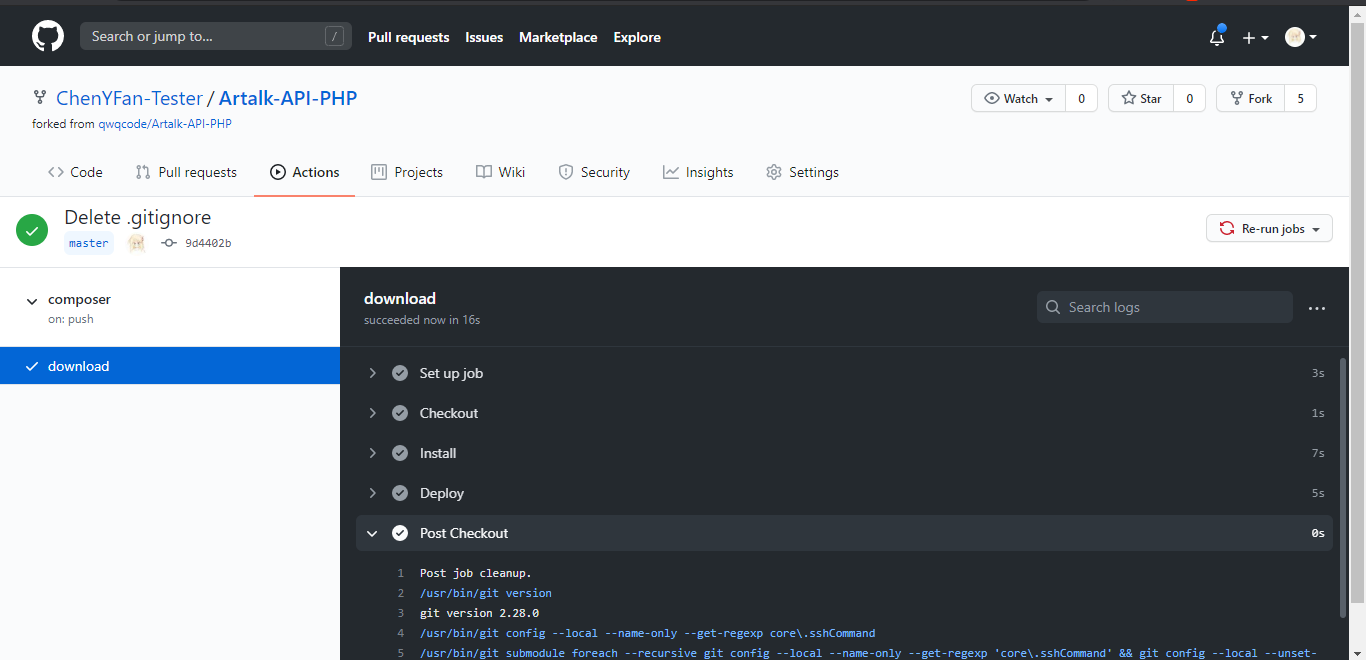Click log line number 3
1366x660 pixels.
pyautogui.click(x=400, y=613)
